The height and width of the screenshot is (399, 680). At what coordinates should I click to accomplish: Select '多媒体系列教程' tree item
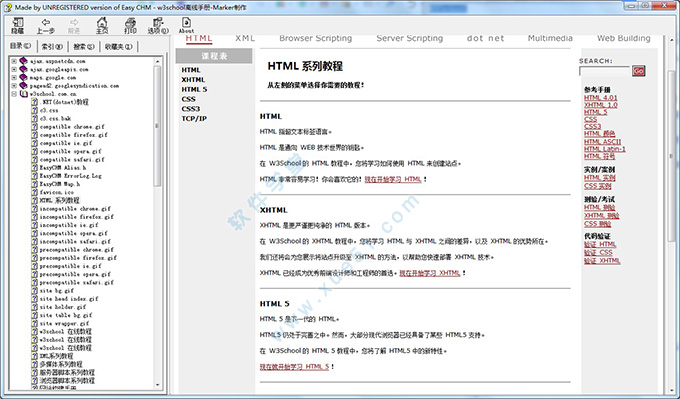tap(61, 364)
